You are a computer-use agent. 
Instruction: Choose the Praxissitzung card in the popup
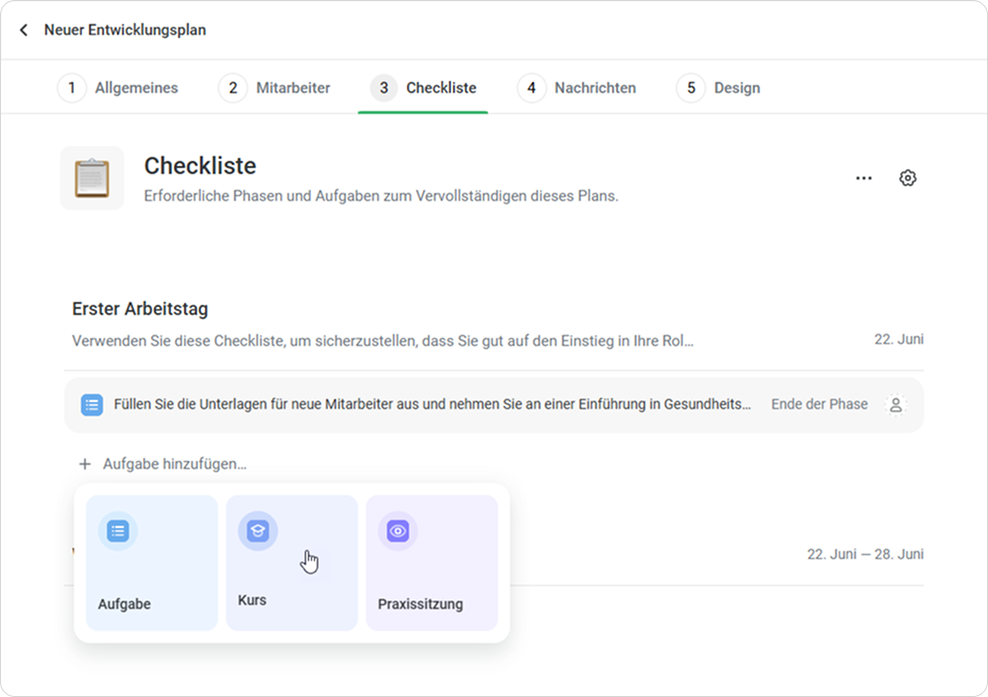pyautogui.click(x=432, y=563)
